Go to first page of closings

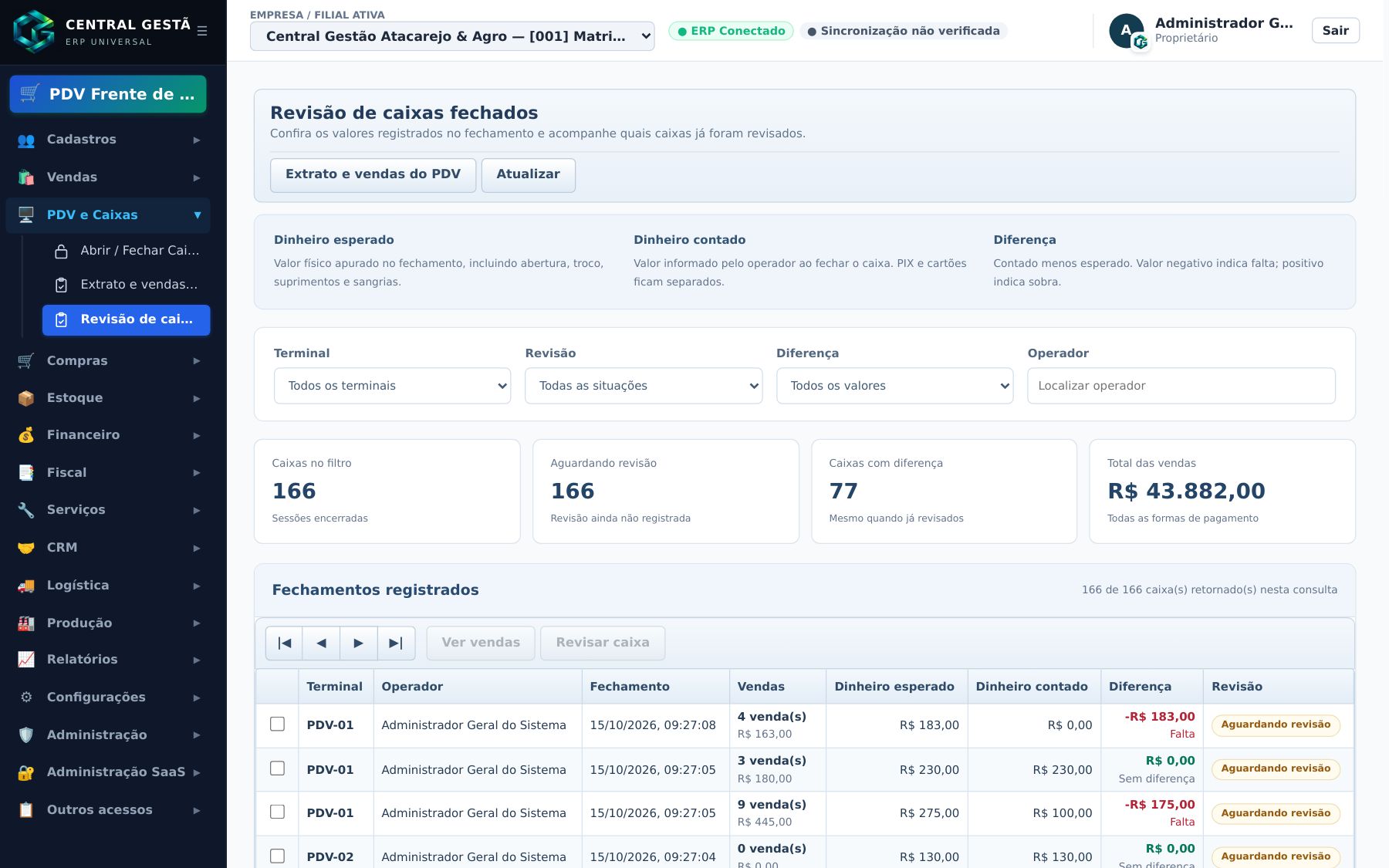click(284, 643)
